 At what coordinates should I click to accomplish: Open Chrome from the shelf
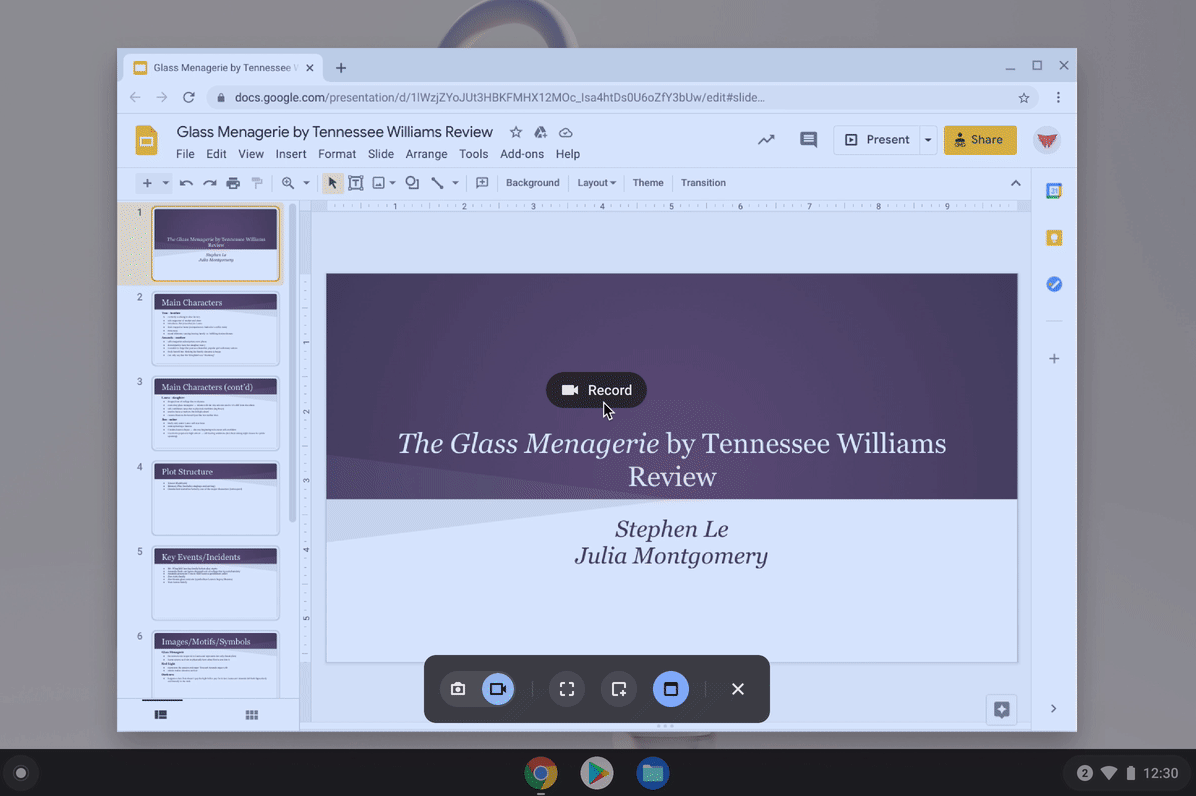(541, 773)
